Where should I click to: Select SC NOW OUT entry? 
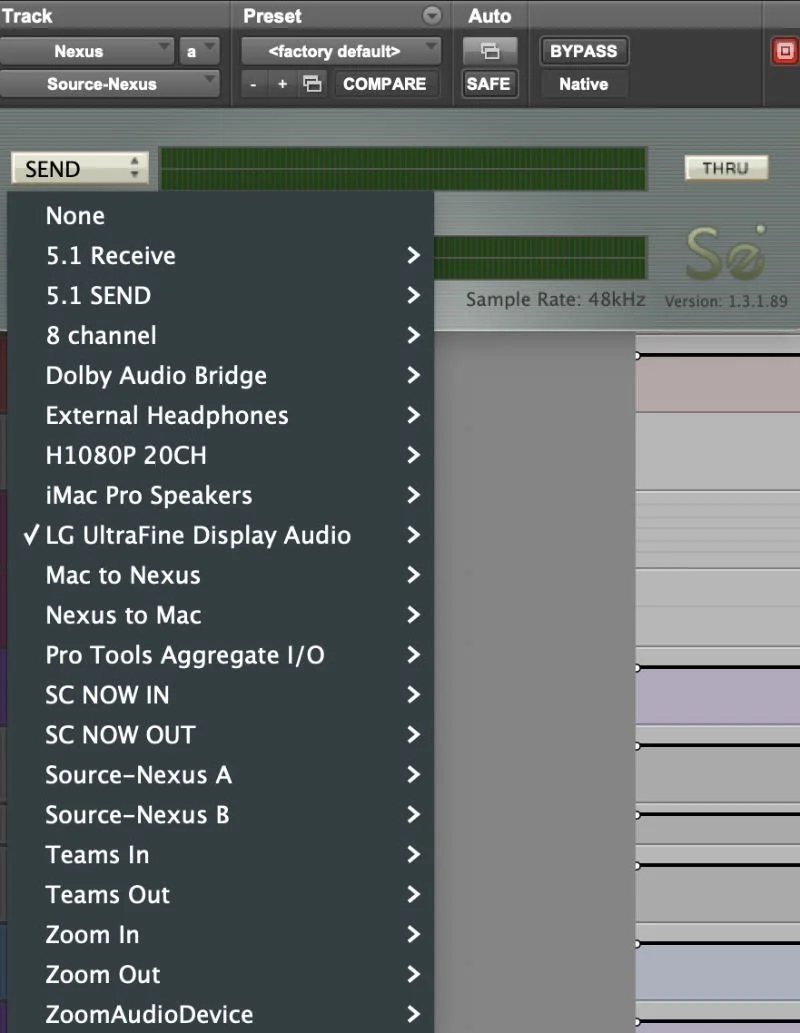pyautogui.click(x=221, y=735)
